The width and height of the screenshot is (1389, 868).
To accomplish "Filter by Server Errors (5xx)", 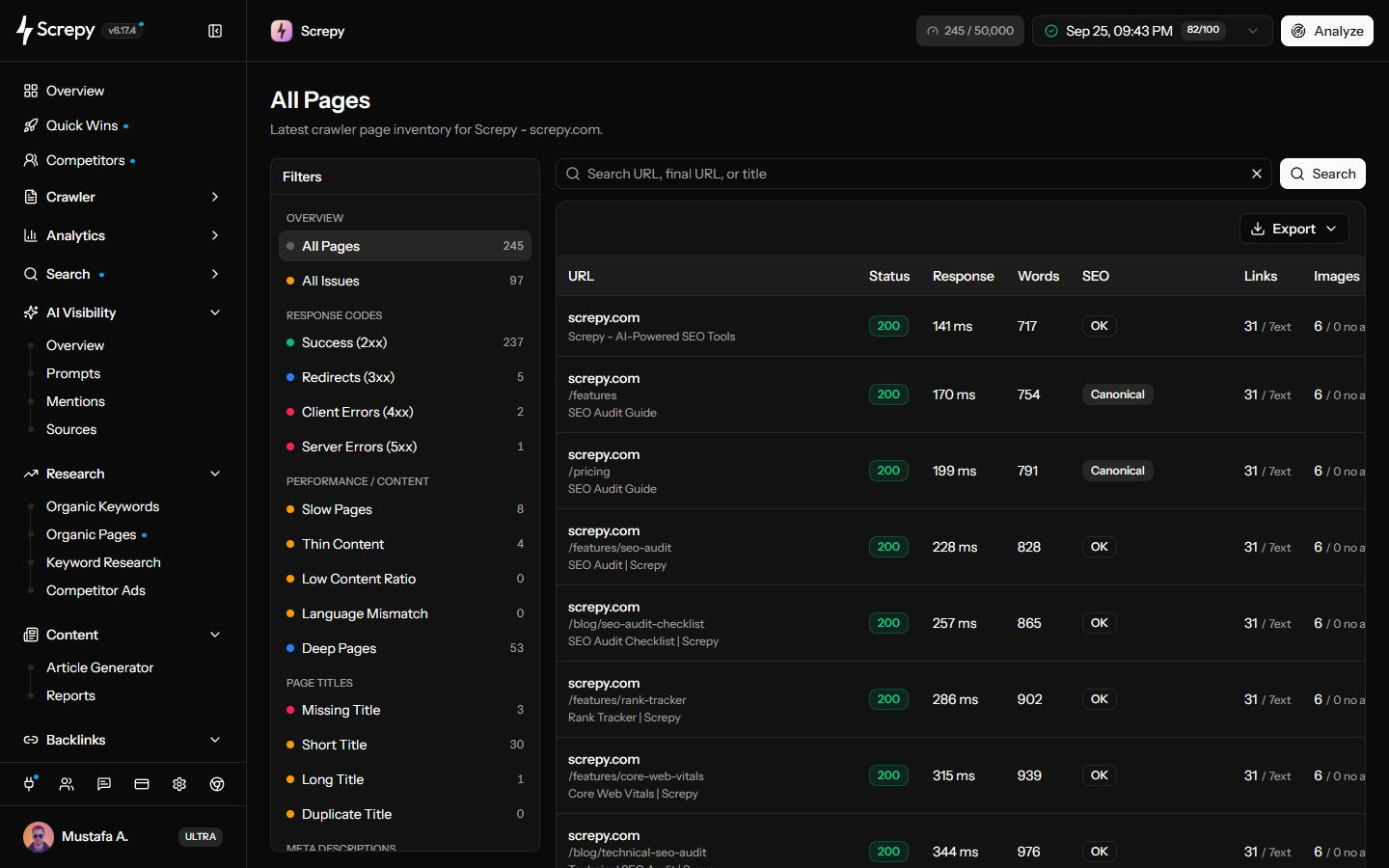I will pos(405,447).
